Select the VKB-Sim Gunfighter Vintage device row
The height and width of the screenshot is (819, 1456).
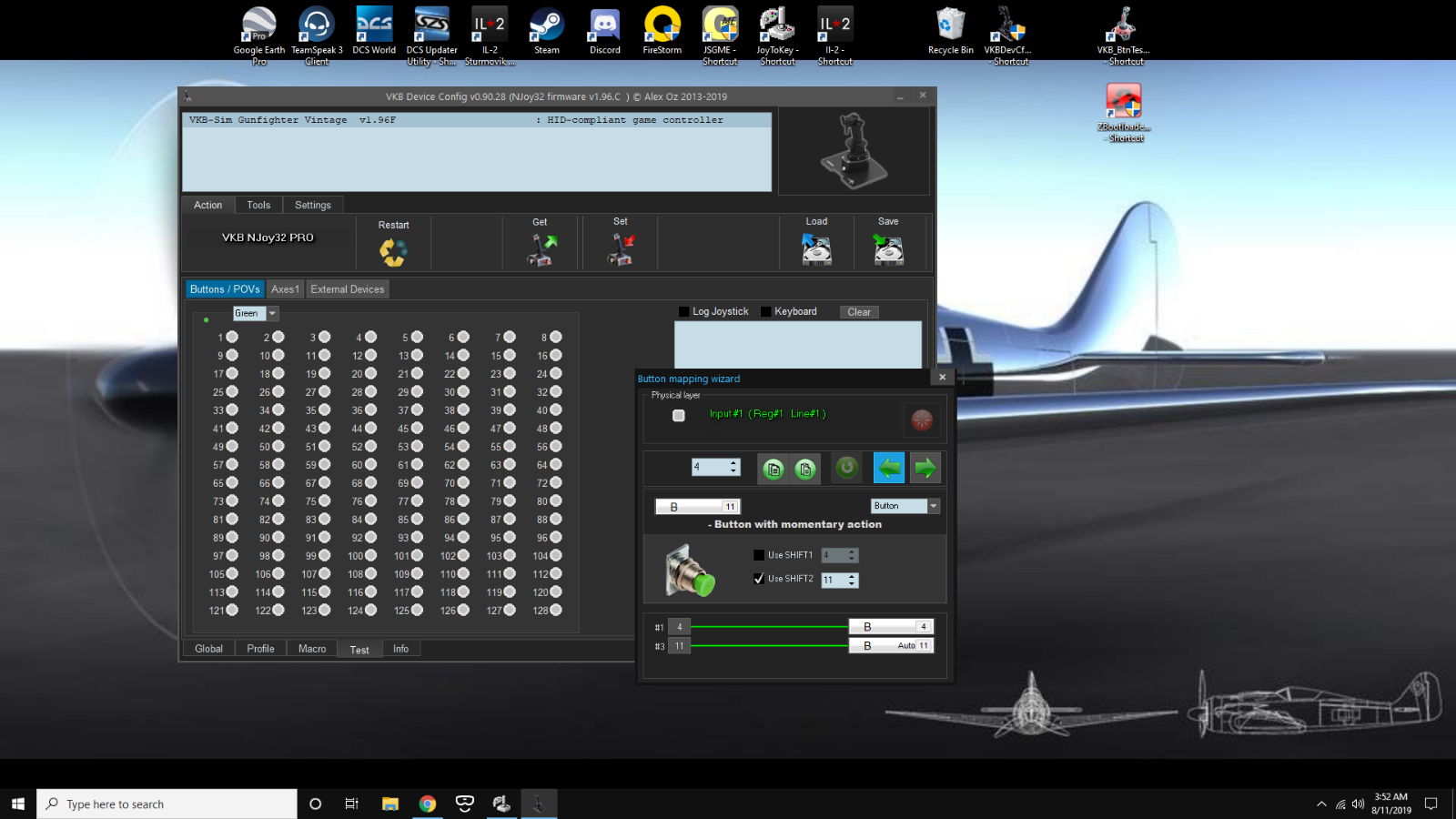click(x=477, y=120)
